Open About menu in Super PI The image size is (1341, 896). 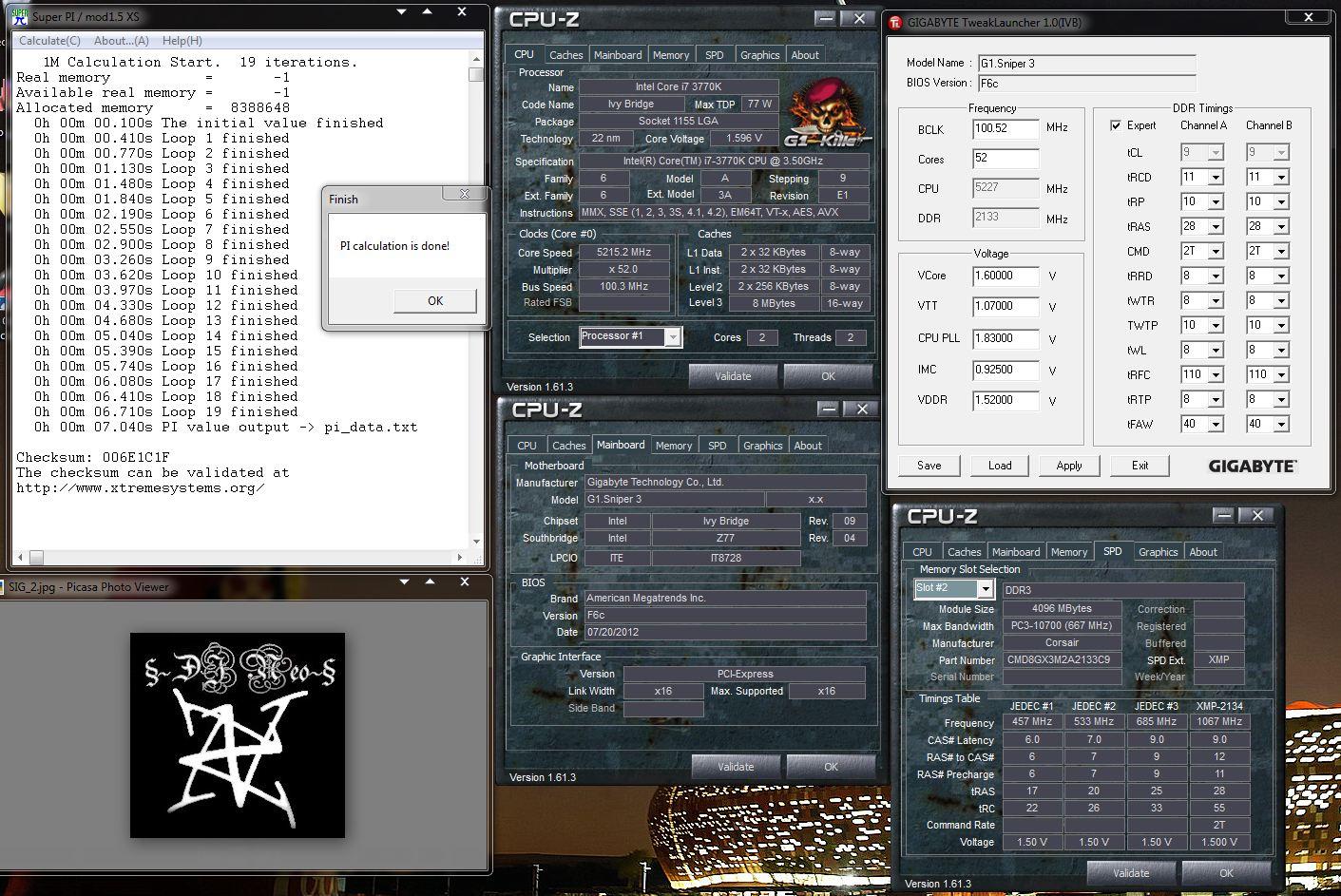click(x=121, y=41)
